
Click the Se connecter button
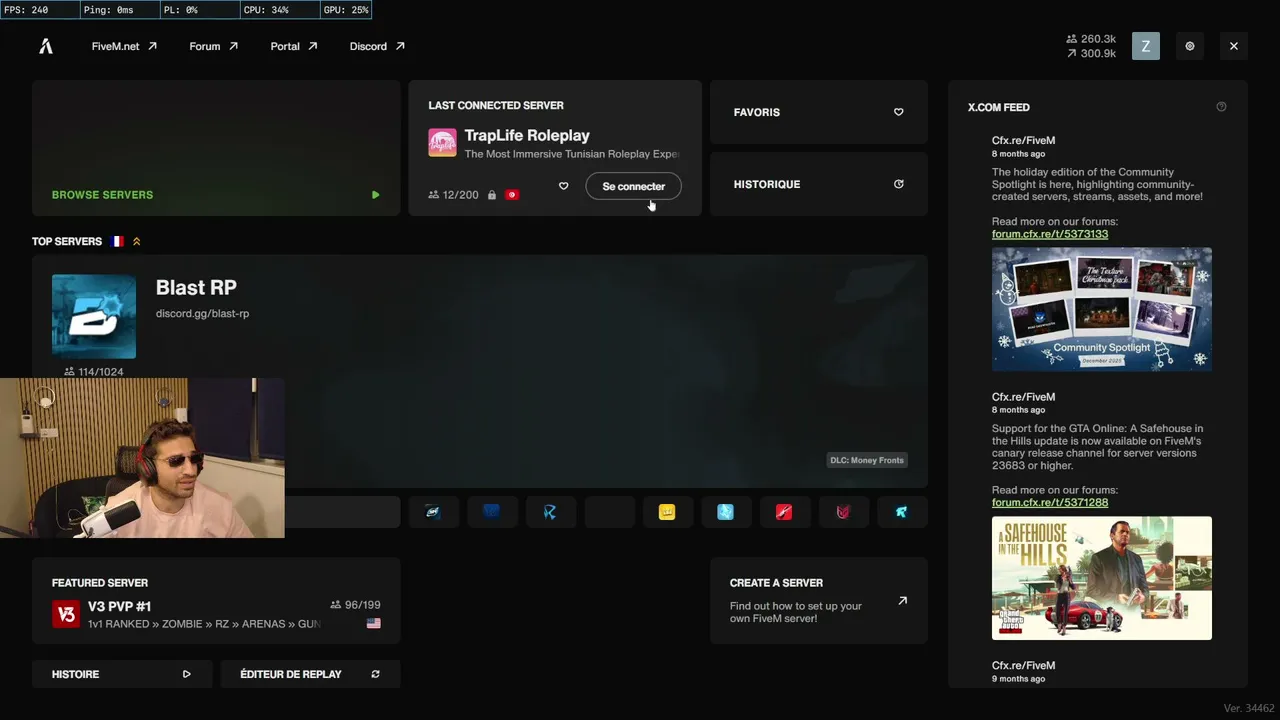633,186
